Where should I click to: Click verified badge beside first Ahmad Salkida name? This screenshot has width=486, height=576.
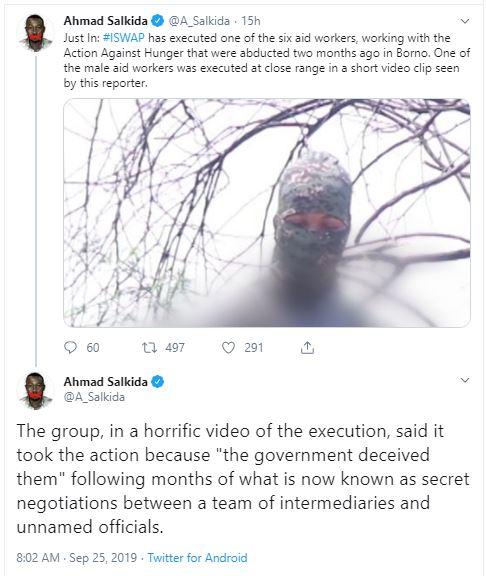click(158, 21)
